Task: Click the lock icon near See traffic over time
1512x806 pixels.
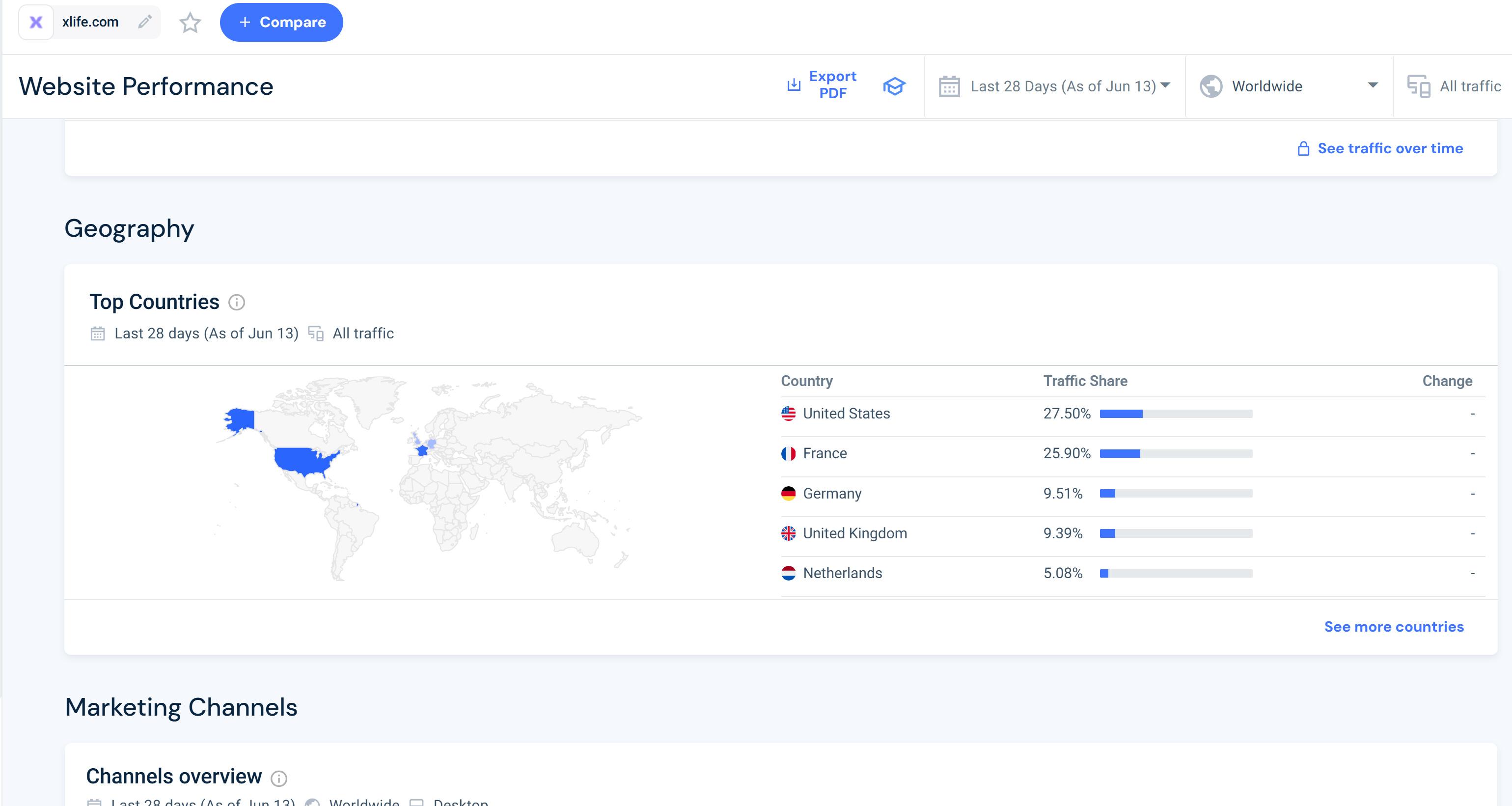Action: click(x=1303, y=148)
